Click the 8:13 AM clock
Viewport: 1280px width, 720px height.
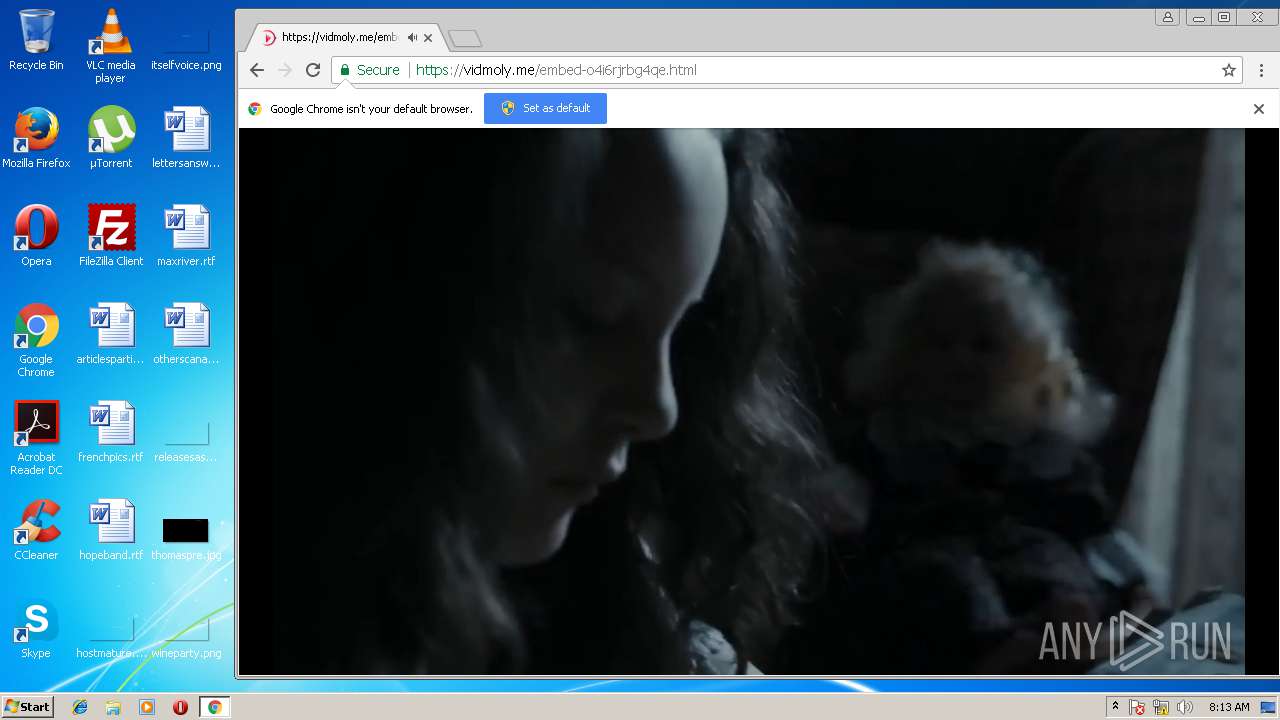(1229, 707)
